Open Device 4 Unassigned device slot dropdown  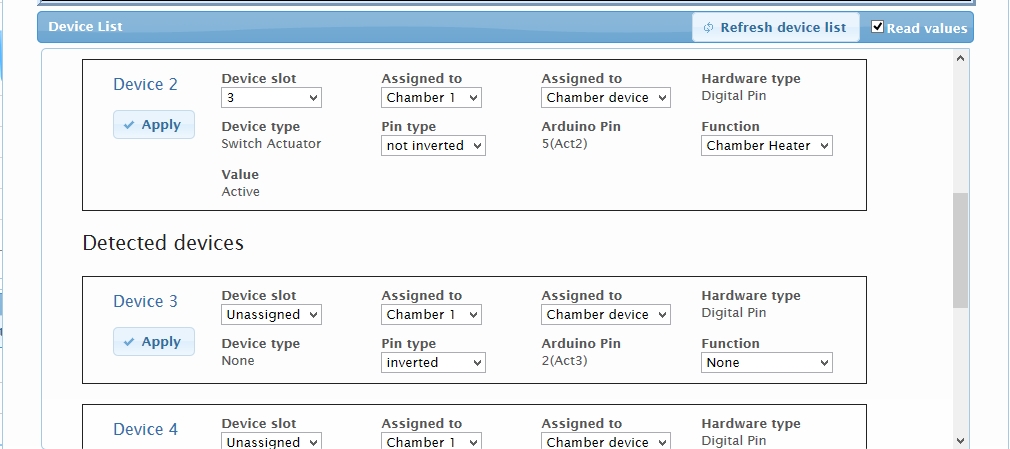[x=271, y=441]
